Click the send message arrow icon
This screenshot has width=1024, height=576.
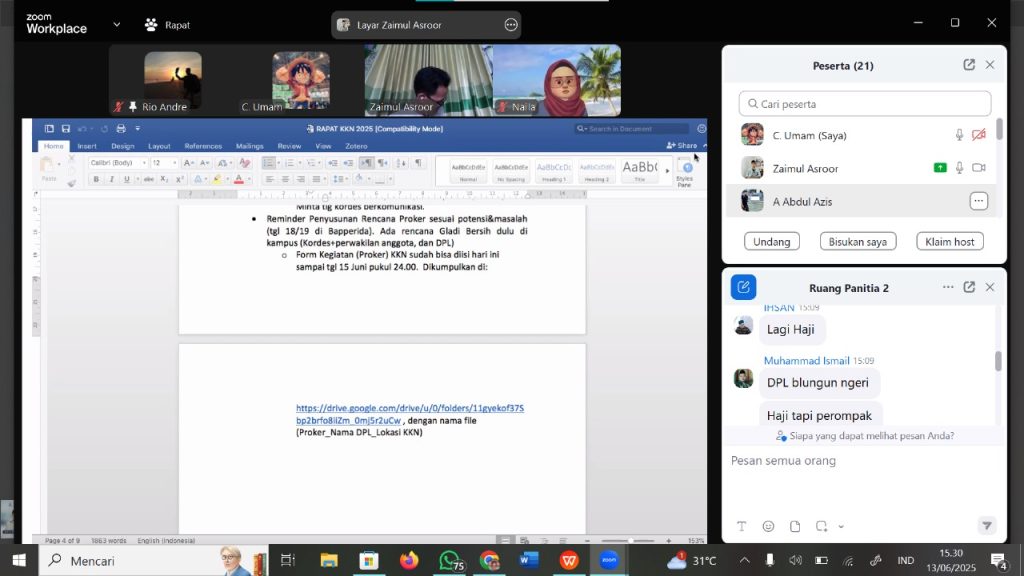pyautogui.click(x=986, y=526)
